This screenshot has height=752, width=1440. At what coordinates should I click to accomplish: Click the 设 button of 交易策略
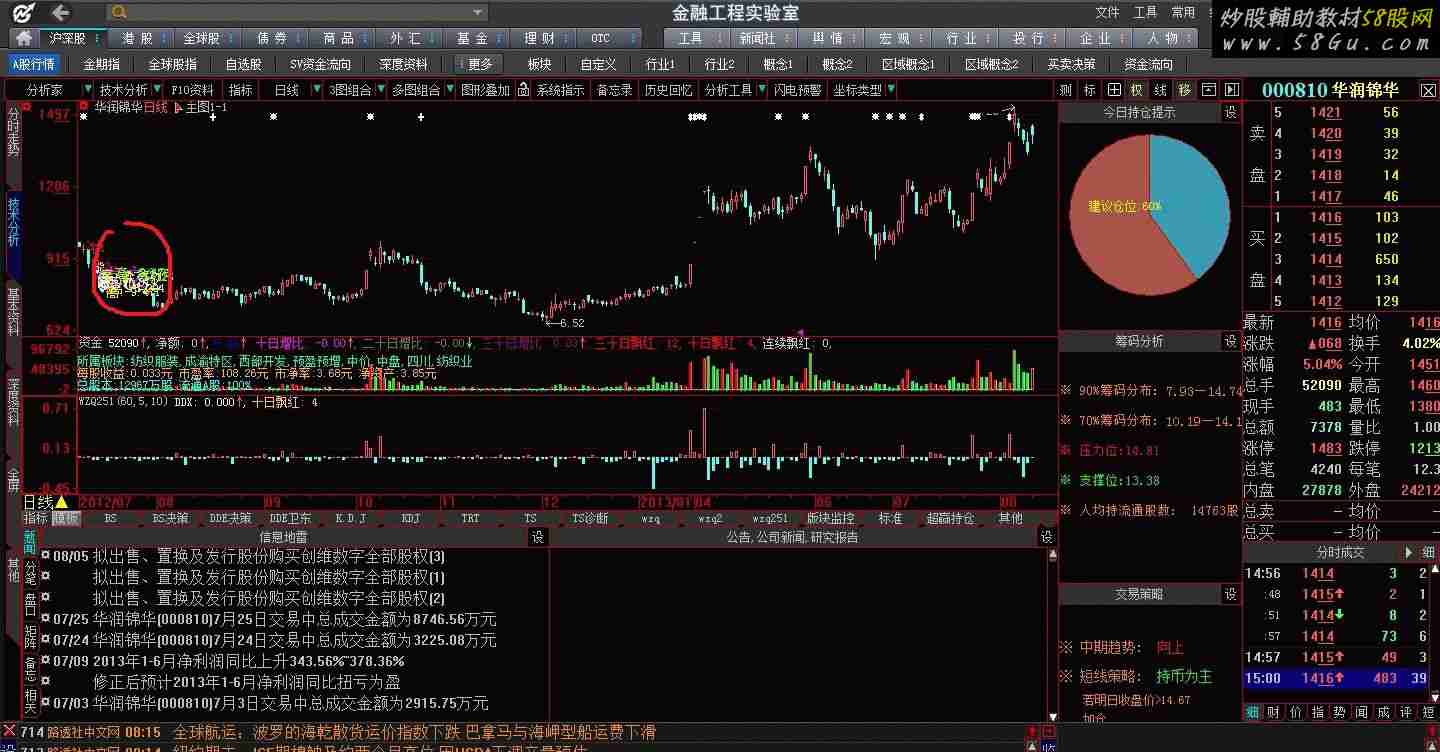pyautogui.click(x=1231, y=594)
